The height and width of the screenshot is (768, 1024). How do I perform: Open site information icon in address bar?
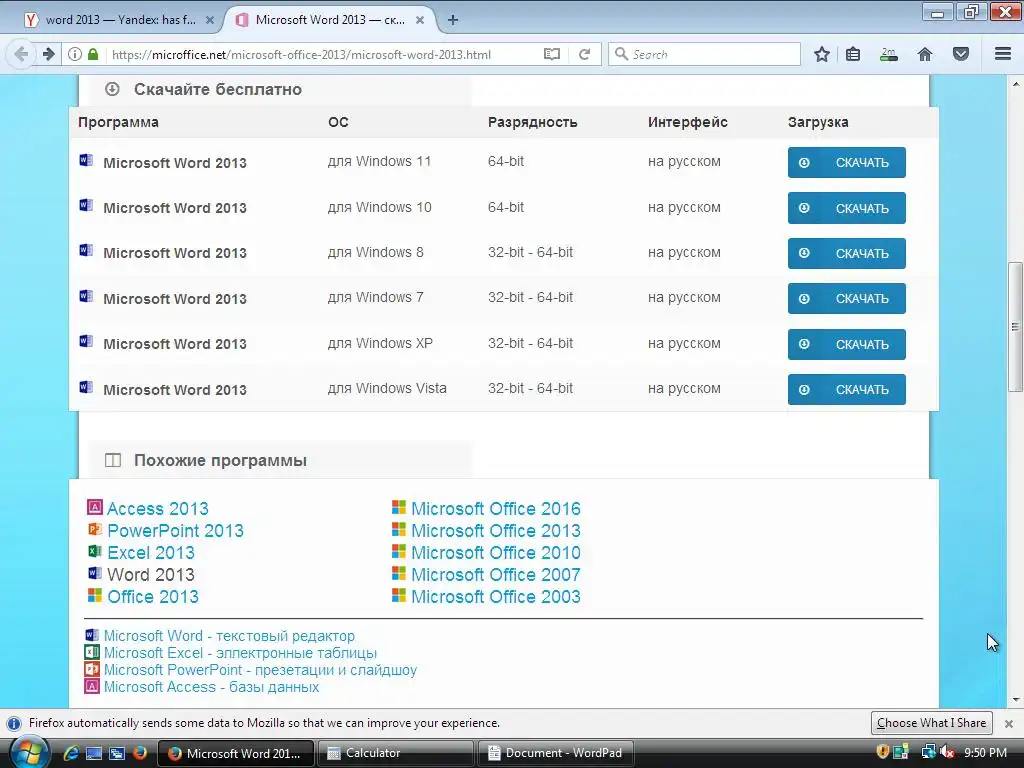75,54
